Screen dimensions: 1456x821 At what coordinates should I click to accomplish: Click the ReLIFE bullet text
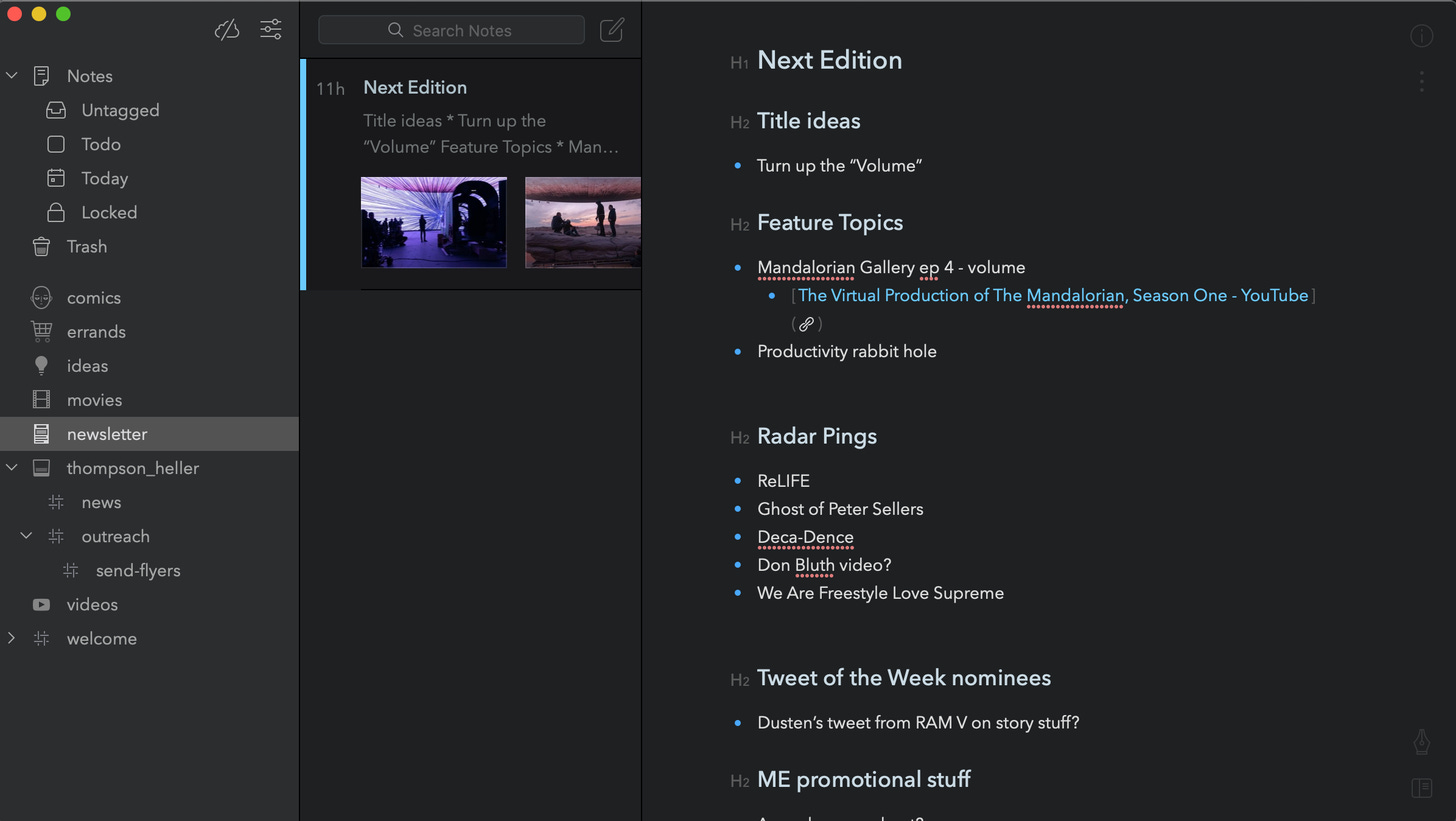coord(783,480)
